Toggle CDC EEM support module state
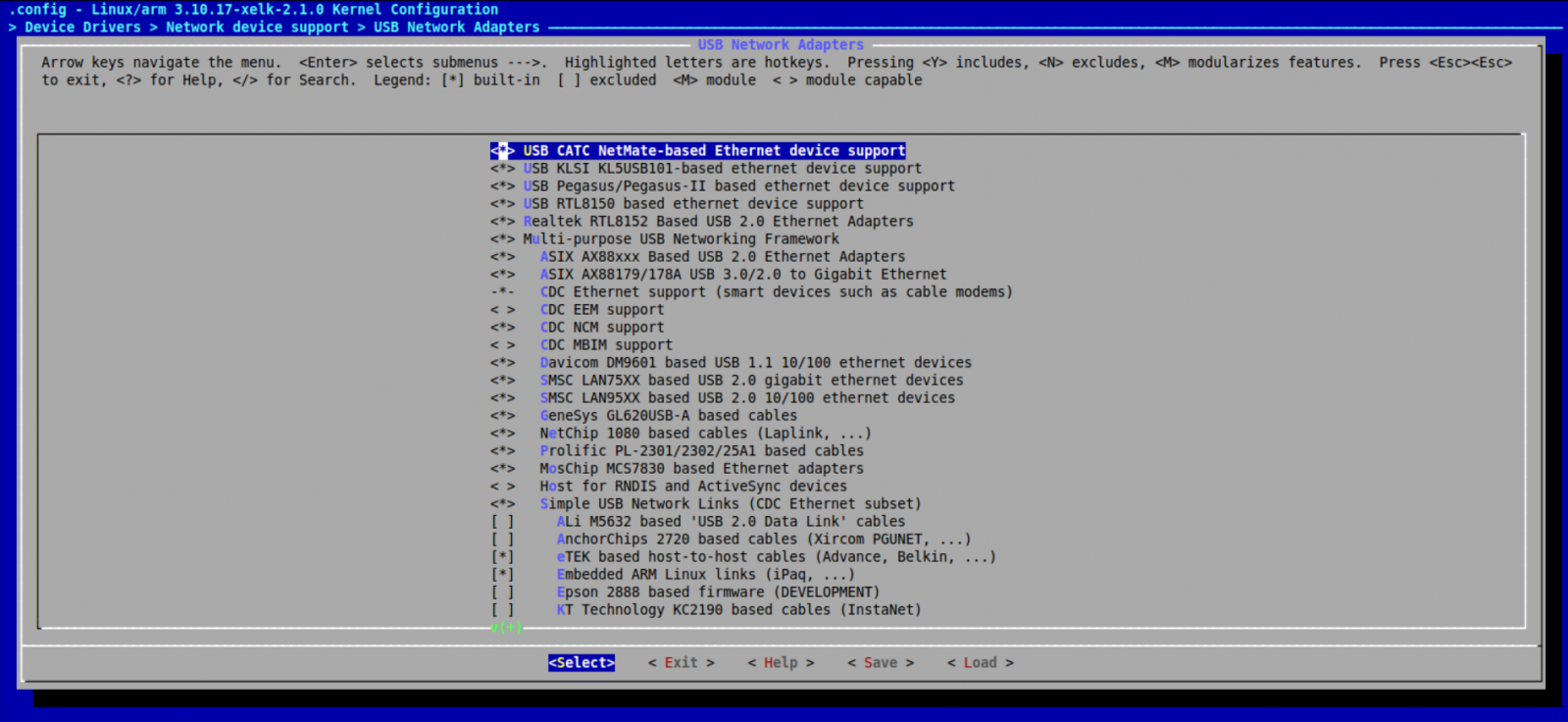The image size is (1568, 722). (x=502, y=310)
